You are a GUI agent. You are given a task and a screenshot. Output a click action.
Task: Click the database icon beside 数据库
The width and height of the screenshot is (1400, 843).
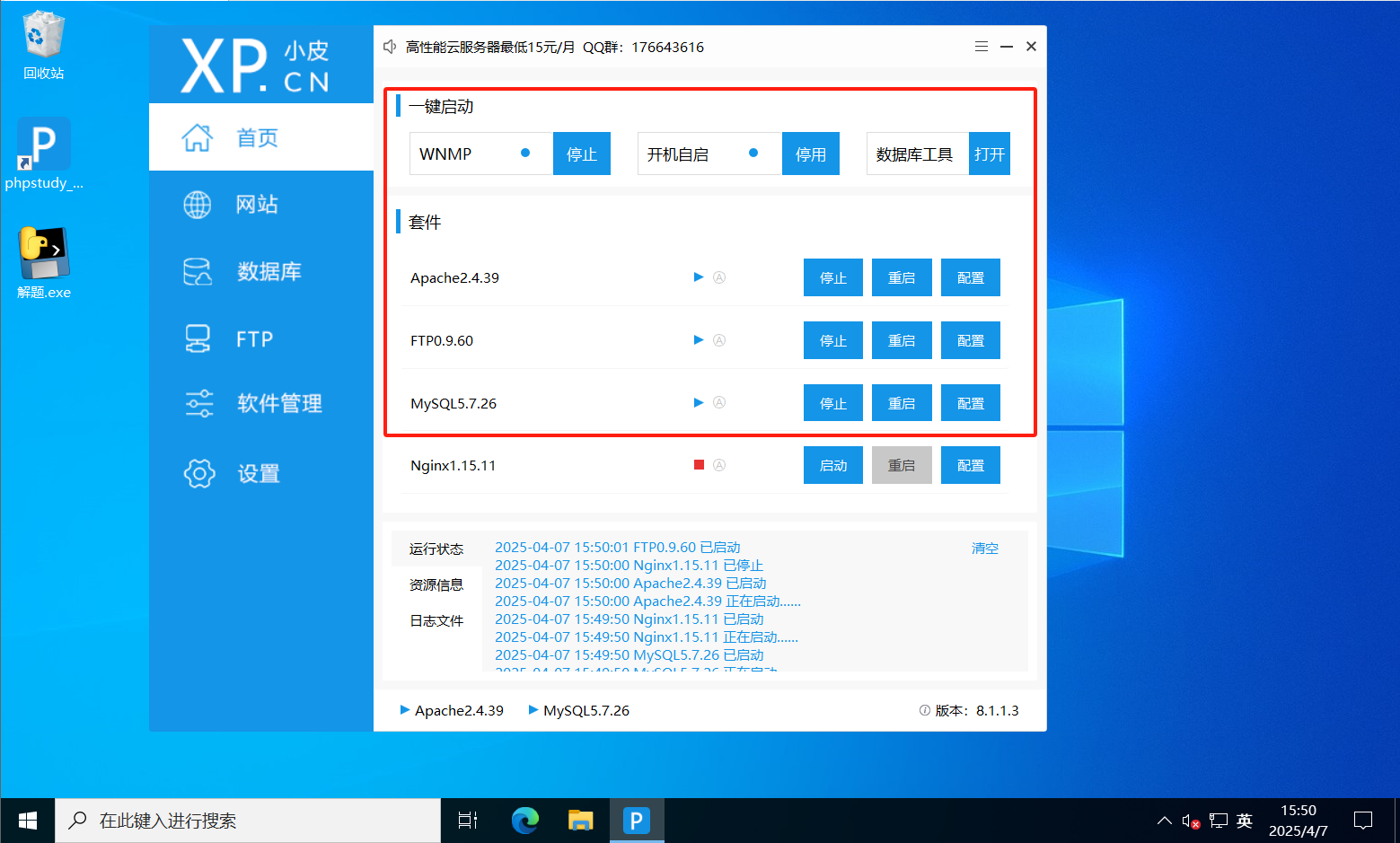coord(198,271)
